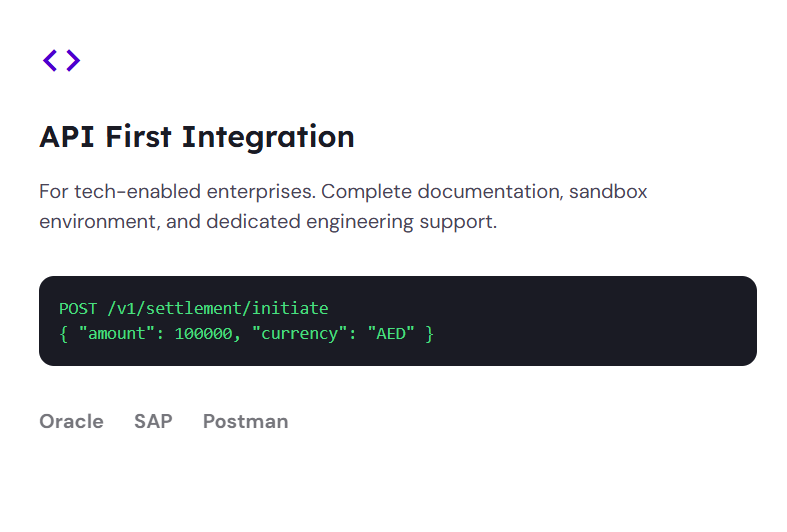This screenshot has width=787, height=532.
Task: Click the "AED" currency value in code
Action: (x=391, y=334)
